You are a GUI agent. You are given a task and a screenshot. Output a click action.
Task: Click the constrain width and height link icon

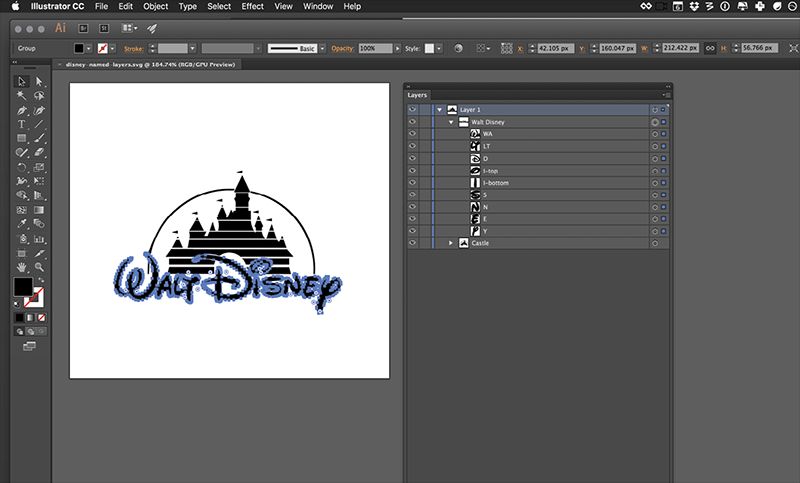pos(709,48)
